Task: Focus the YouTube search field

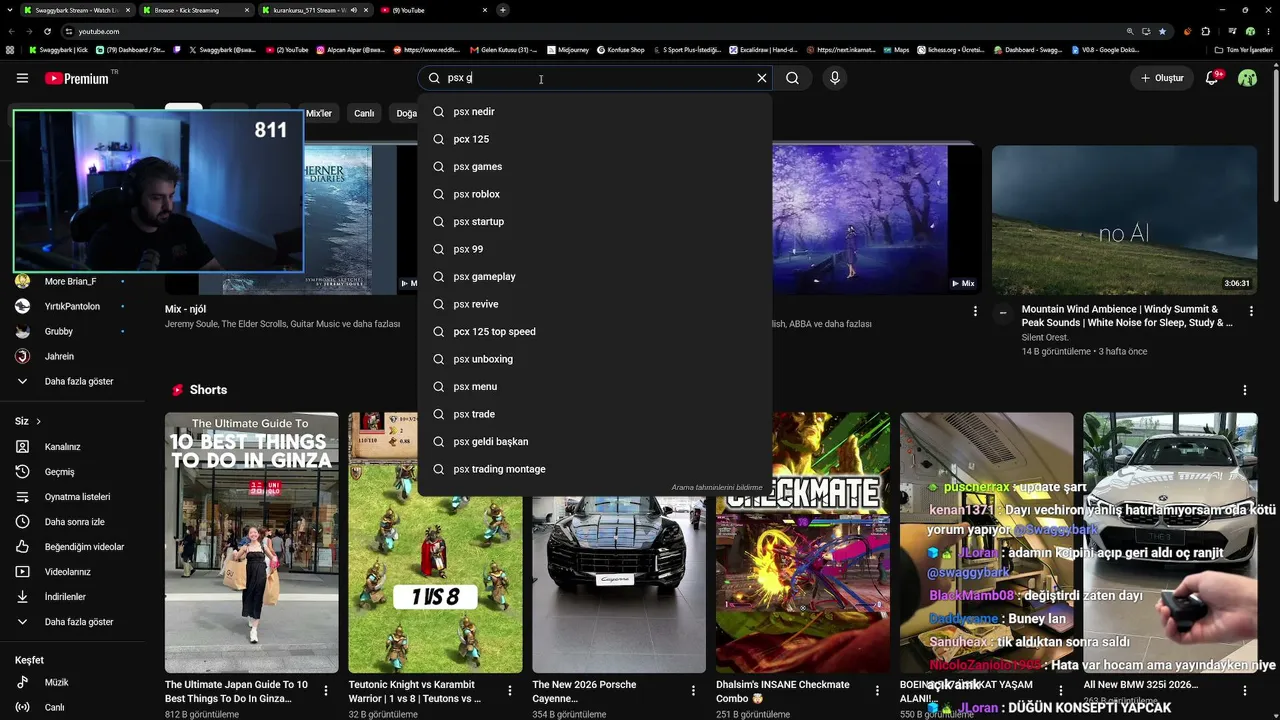Action: [x=595, y=78]
